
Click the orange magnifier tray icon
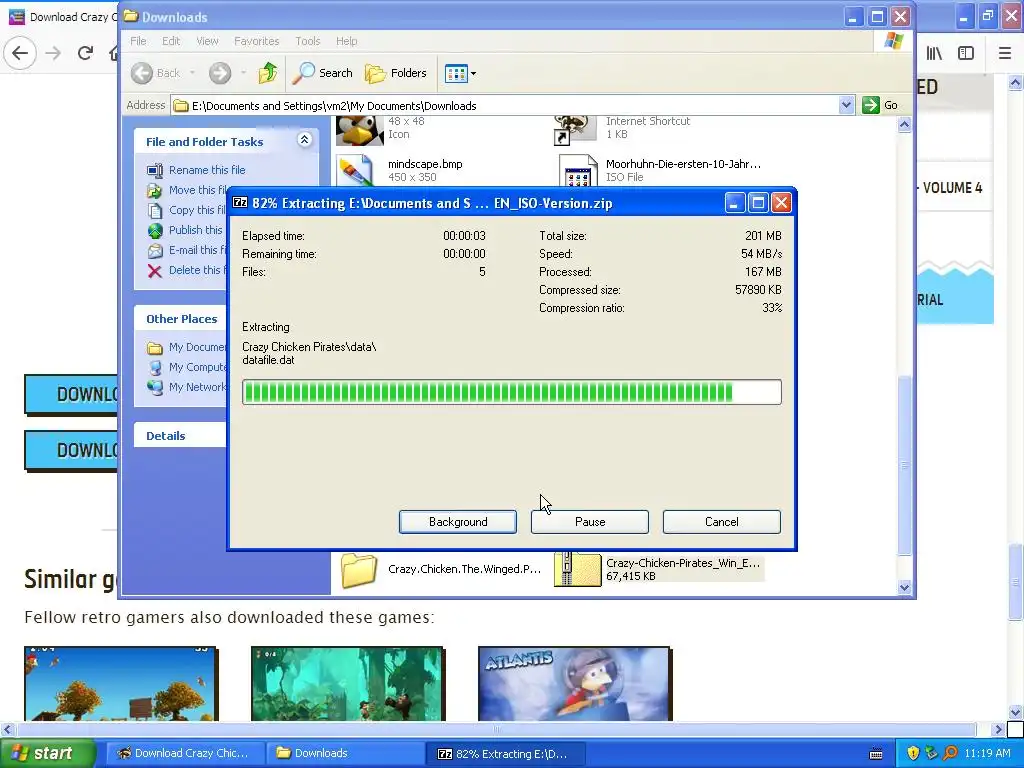click(x=950, y=753)
